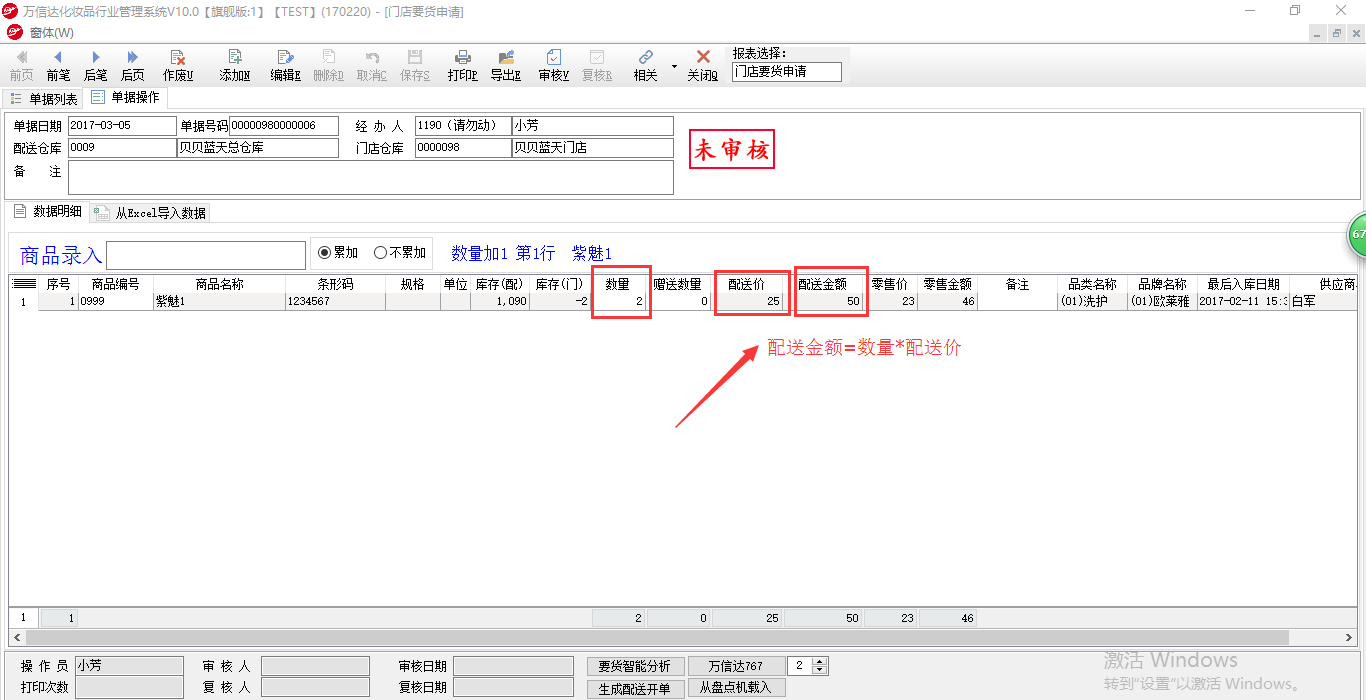Click the inner window restore icon
1366x700 pixels.
1337,33
